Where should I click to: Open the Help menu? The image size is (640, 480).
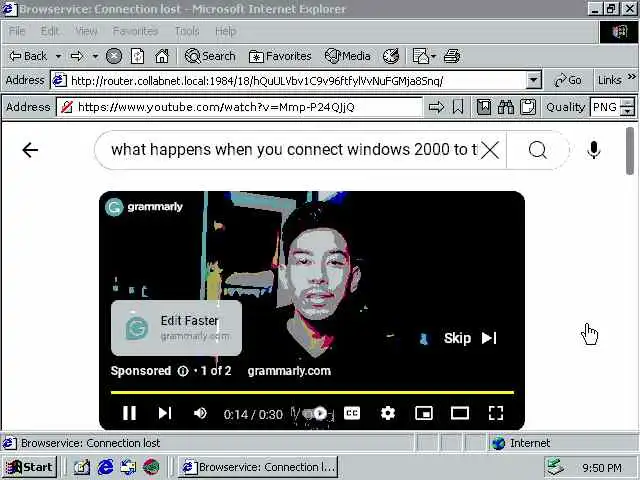[226, 31]
